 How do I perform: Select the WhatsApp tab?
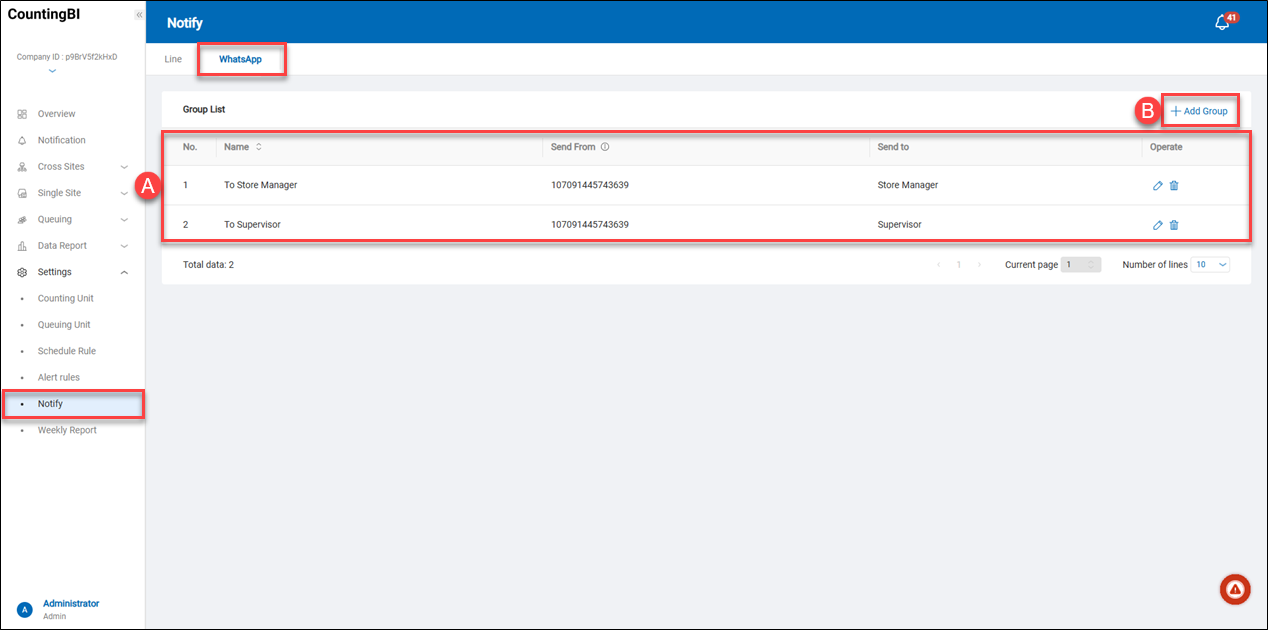tap(240, 59)
